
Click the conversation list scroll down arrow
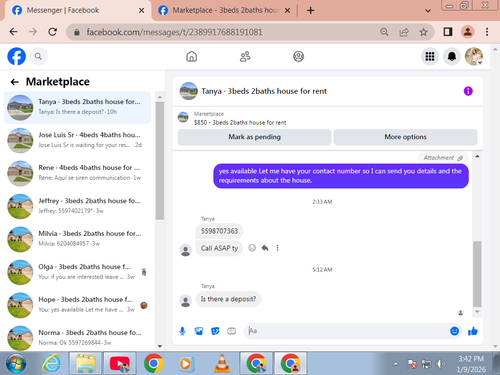(160, 346)
